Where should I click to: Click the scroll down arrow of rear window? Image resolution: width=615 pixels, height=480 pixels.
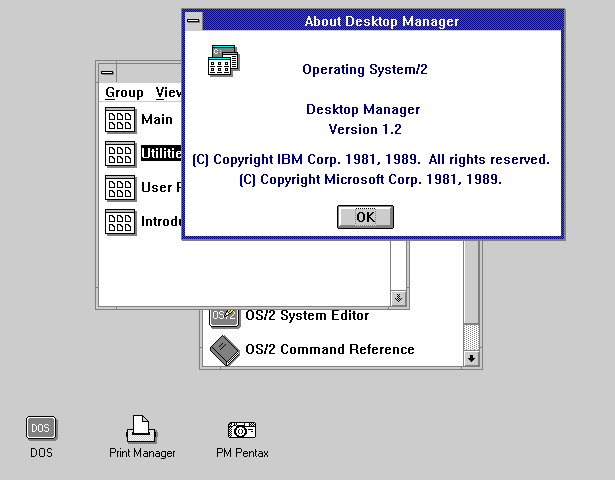coord(472,358)
